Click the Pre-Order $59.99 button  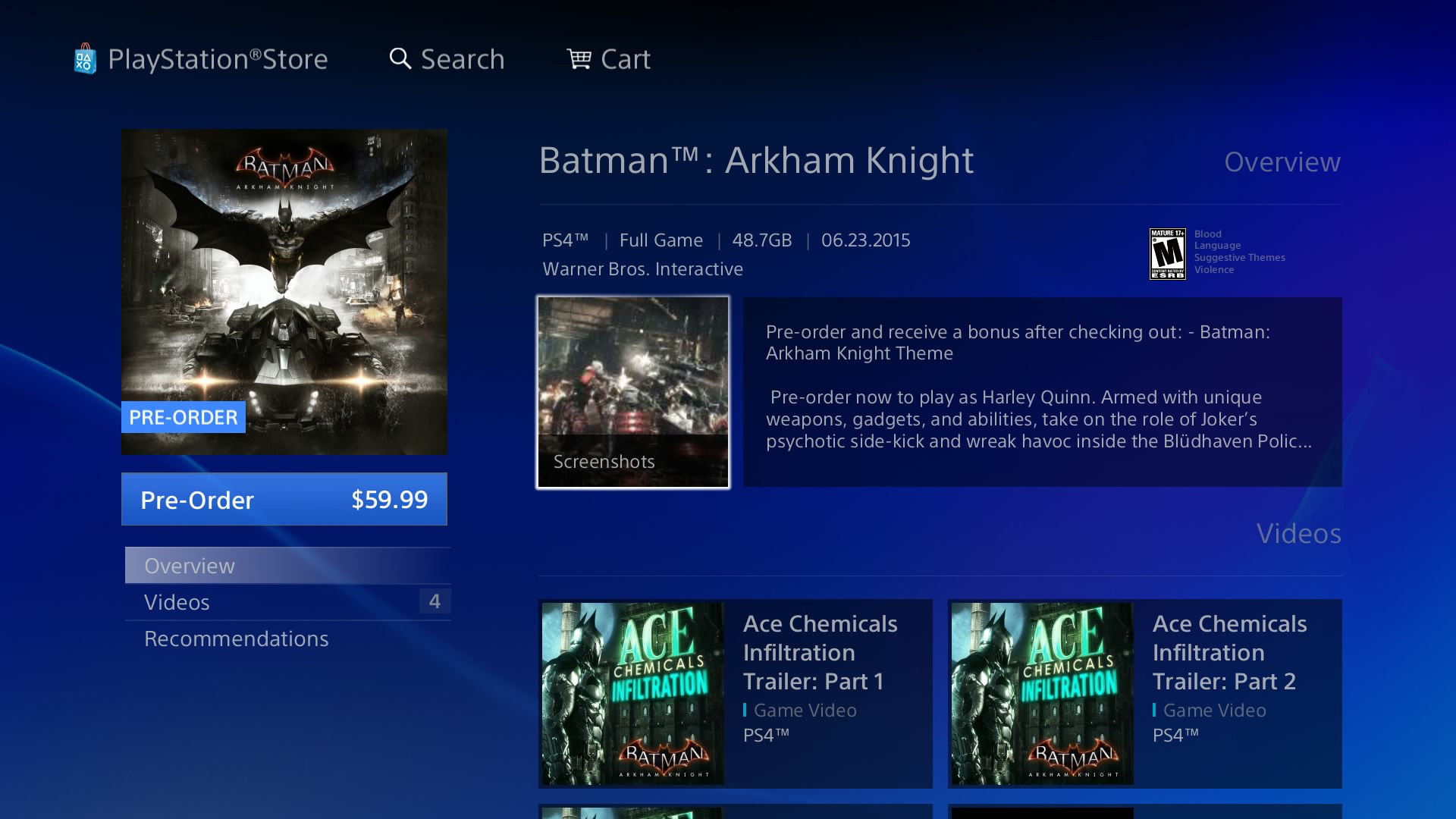[x=284, y=499]
